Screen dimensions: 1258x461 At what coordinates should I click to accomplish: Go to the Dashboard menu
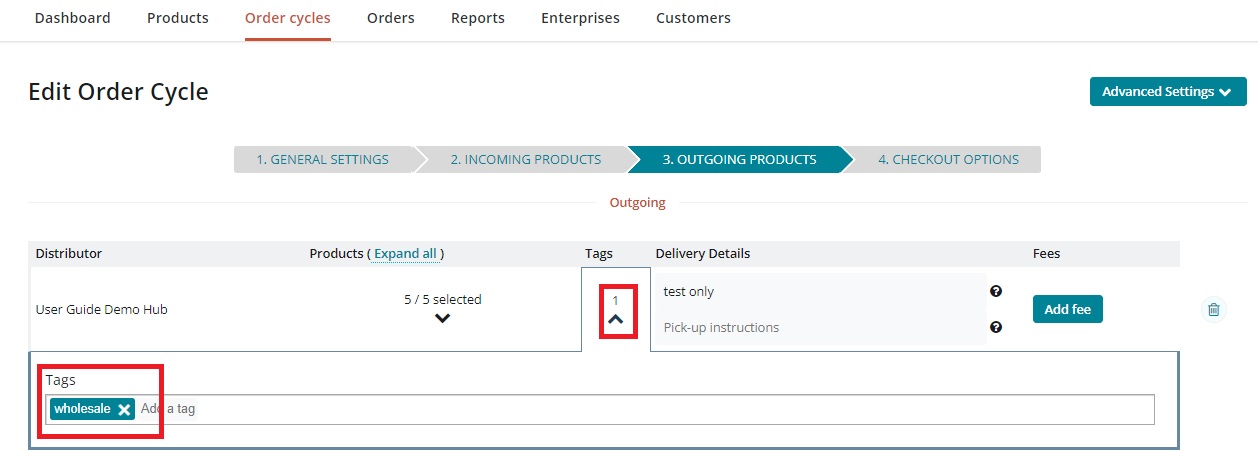72,18
